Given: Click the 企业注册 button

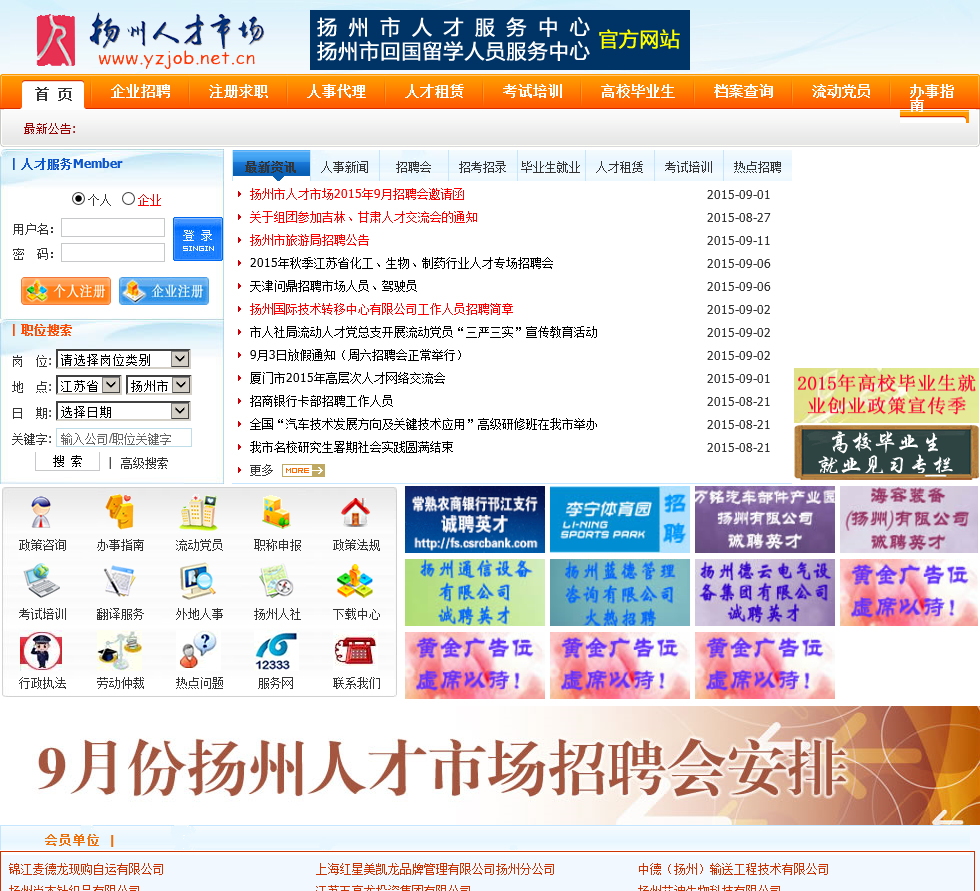Looking at the screenshot, I should [x=164, y=291].
